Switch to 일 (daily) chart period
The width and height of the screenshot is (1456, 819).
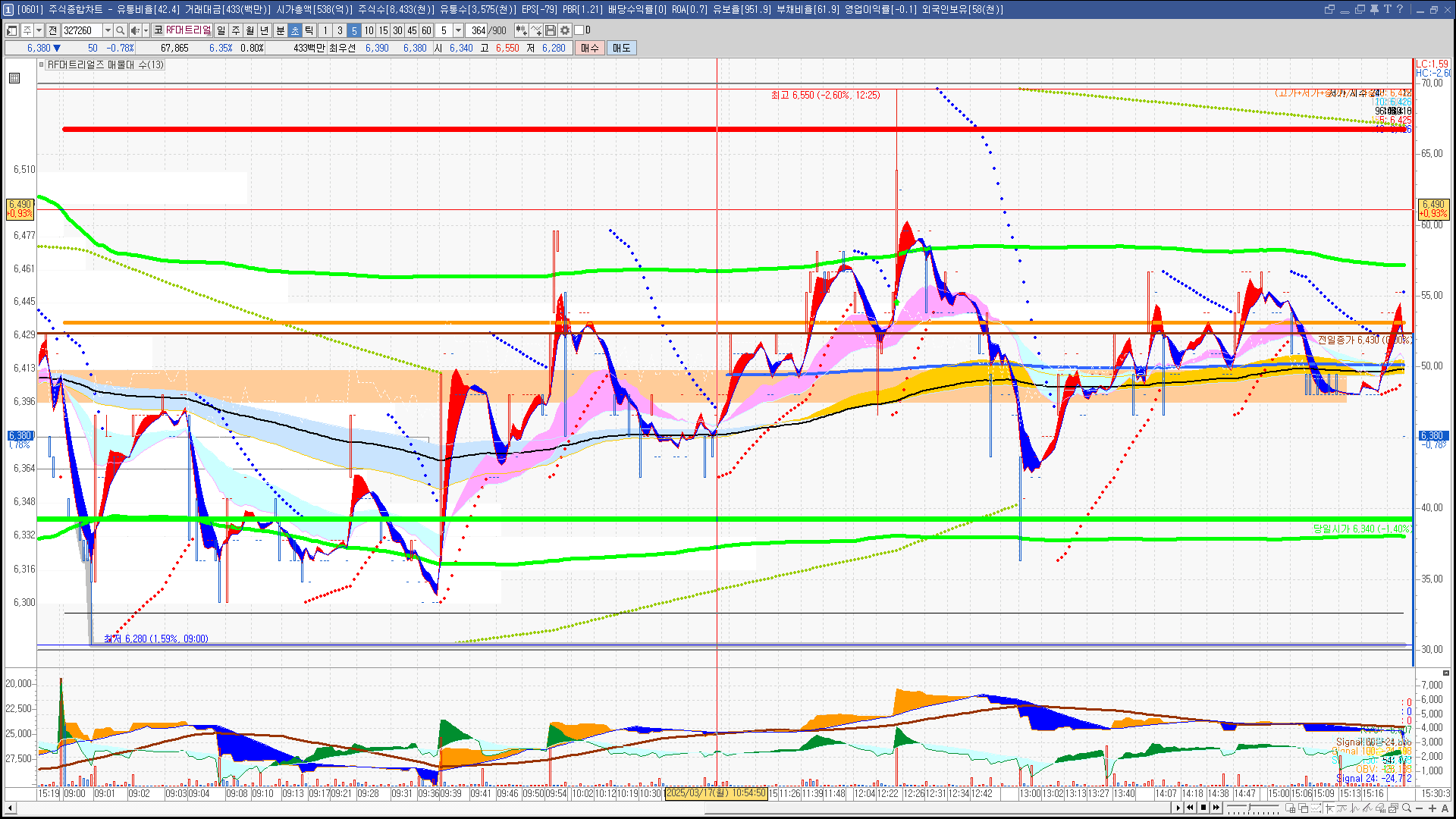pyautogui.click(x=221, y=30)
